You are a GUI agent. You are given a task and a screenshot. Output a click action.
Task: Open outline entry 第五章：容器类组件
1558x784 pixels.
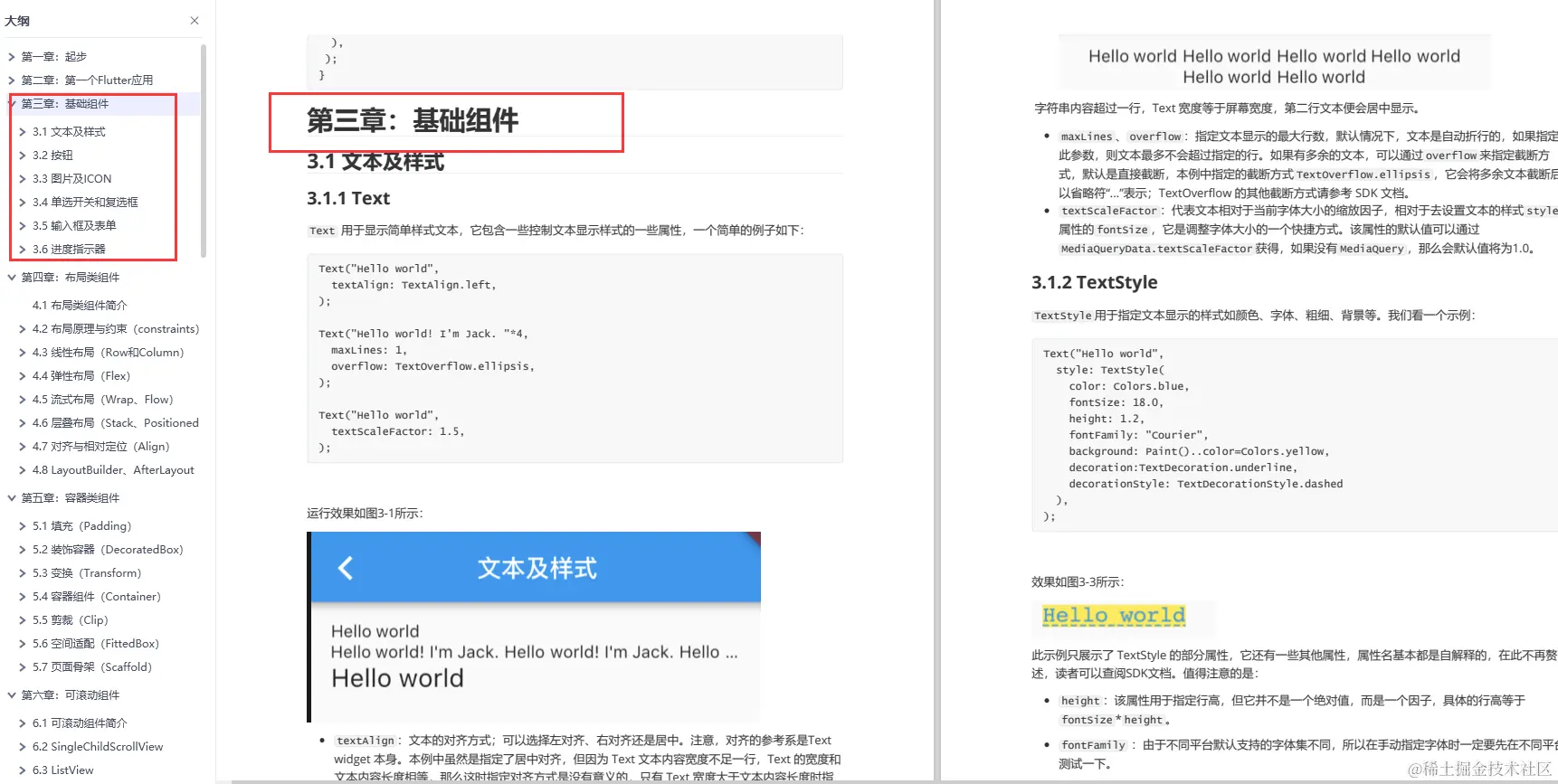point(71,497)
